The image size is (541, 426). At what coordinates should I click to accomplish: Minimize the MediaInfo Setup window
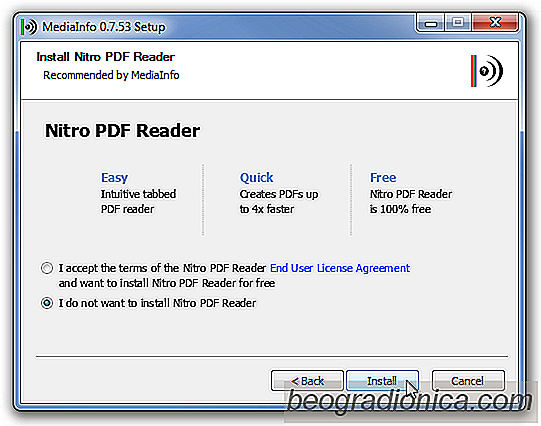click(x=431, y=23)
